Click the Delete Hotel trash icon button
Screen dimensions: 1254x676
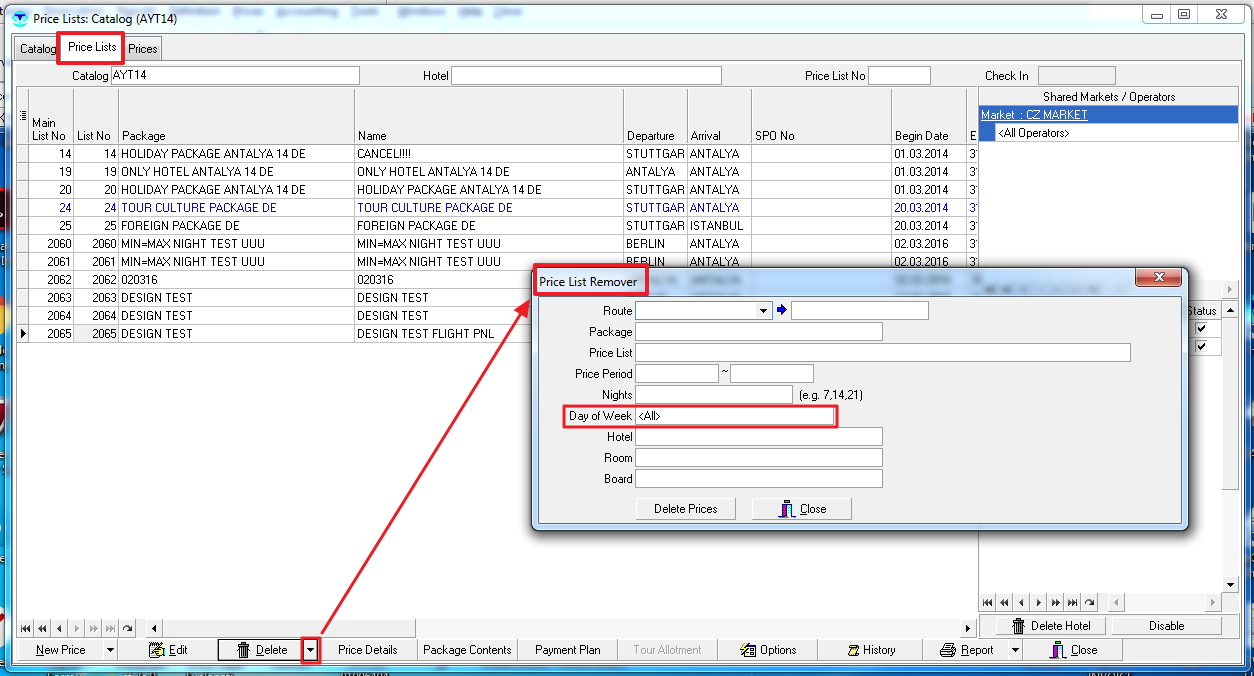pyautogui.click(x=1044, y=626)
